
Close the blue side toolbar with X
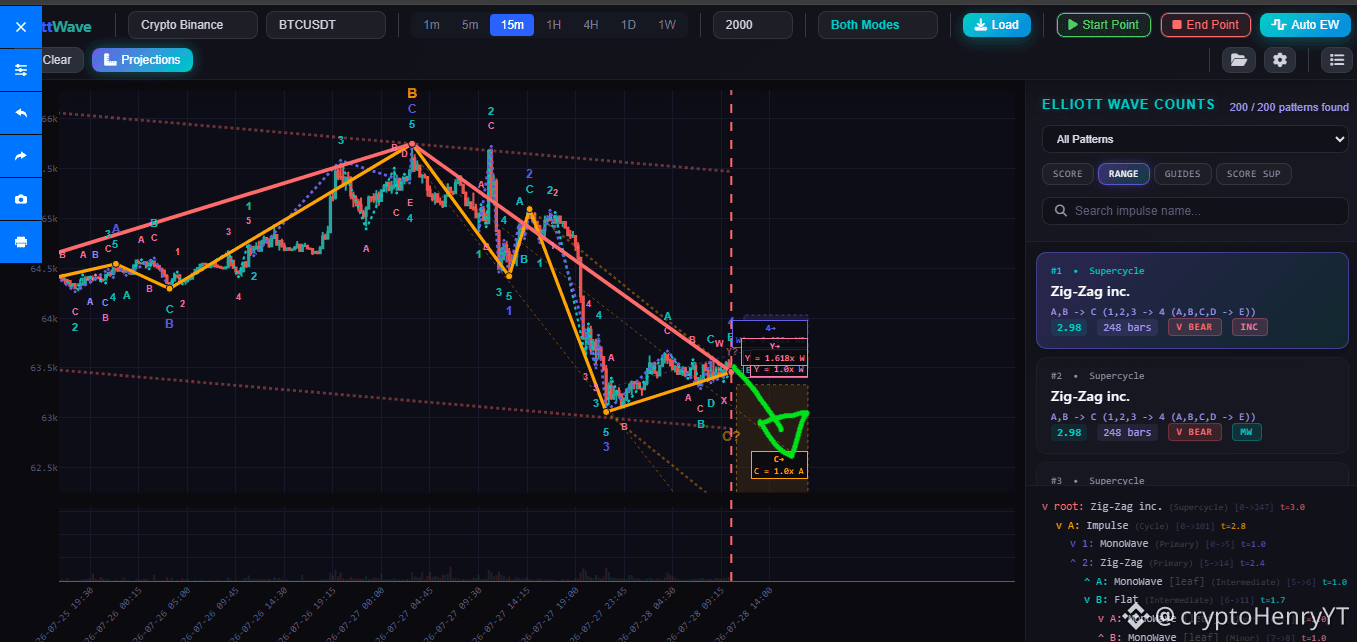21,26
